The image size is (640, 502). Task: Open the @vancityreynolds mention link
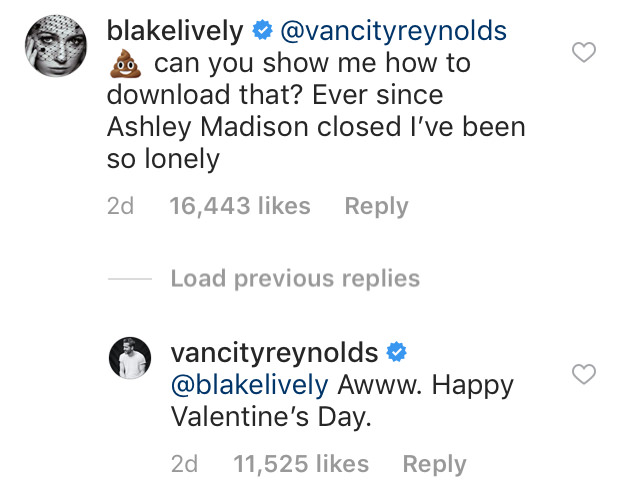[x=393, y=31]
